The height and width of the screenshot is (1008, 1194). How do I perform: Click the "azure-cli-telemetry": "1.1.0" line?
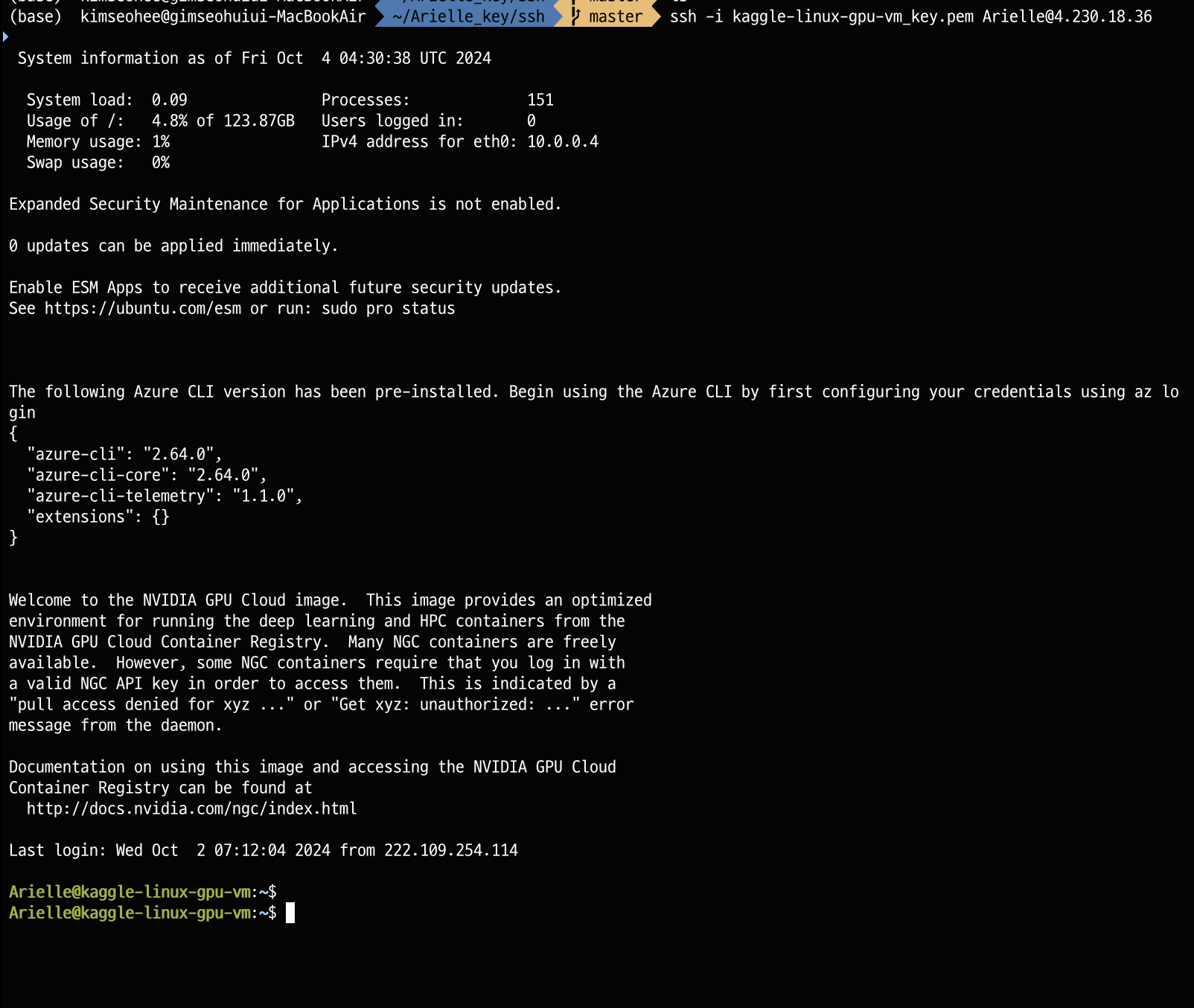pyautogui.click(x=165, y=496)
